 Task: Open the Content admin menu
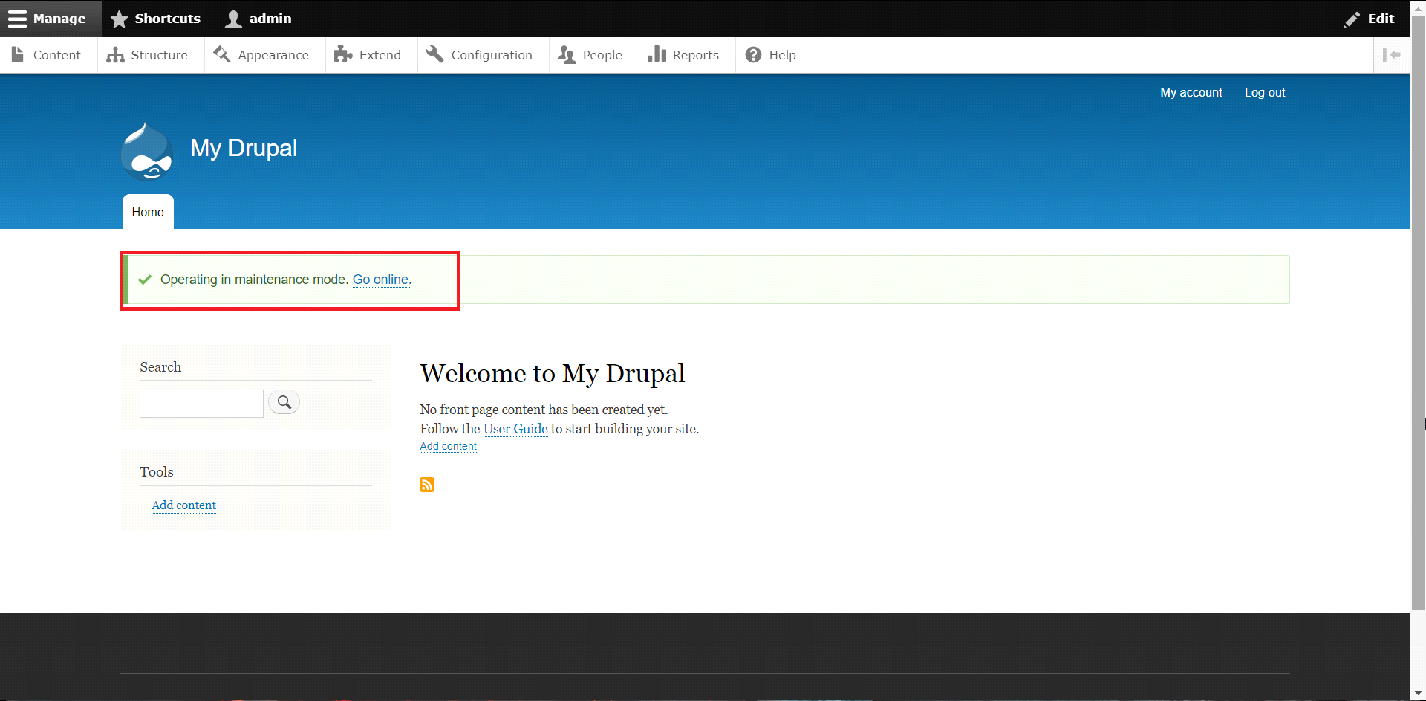[x=47, y=55]
